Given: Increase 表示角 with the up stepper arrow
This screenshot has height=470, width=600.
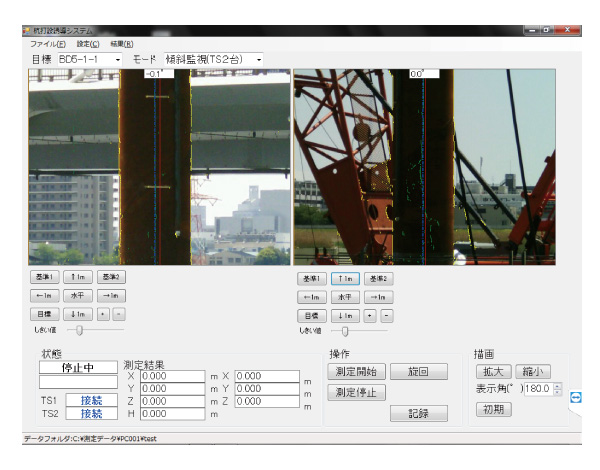Looking at the screenshot, I should pos(558,386).
